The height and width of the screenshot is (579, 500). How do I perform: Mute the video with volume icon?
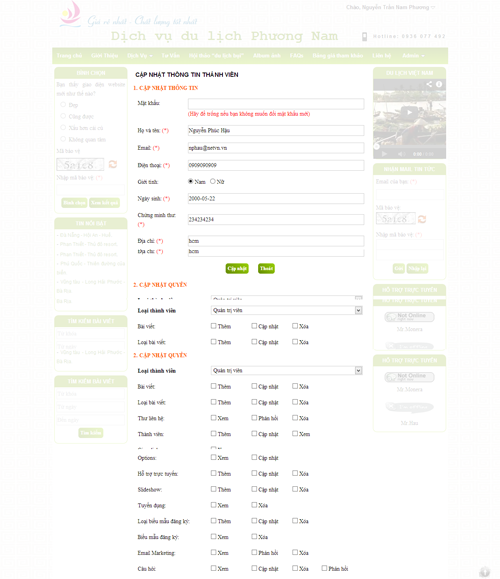click(401, 154)
